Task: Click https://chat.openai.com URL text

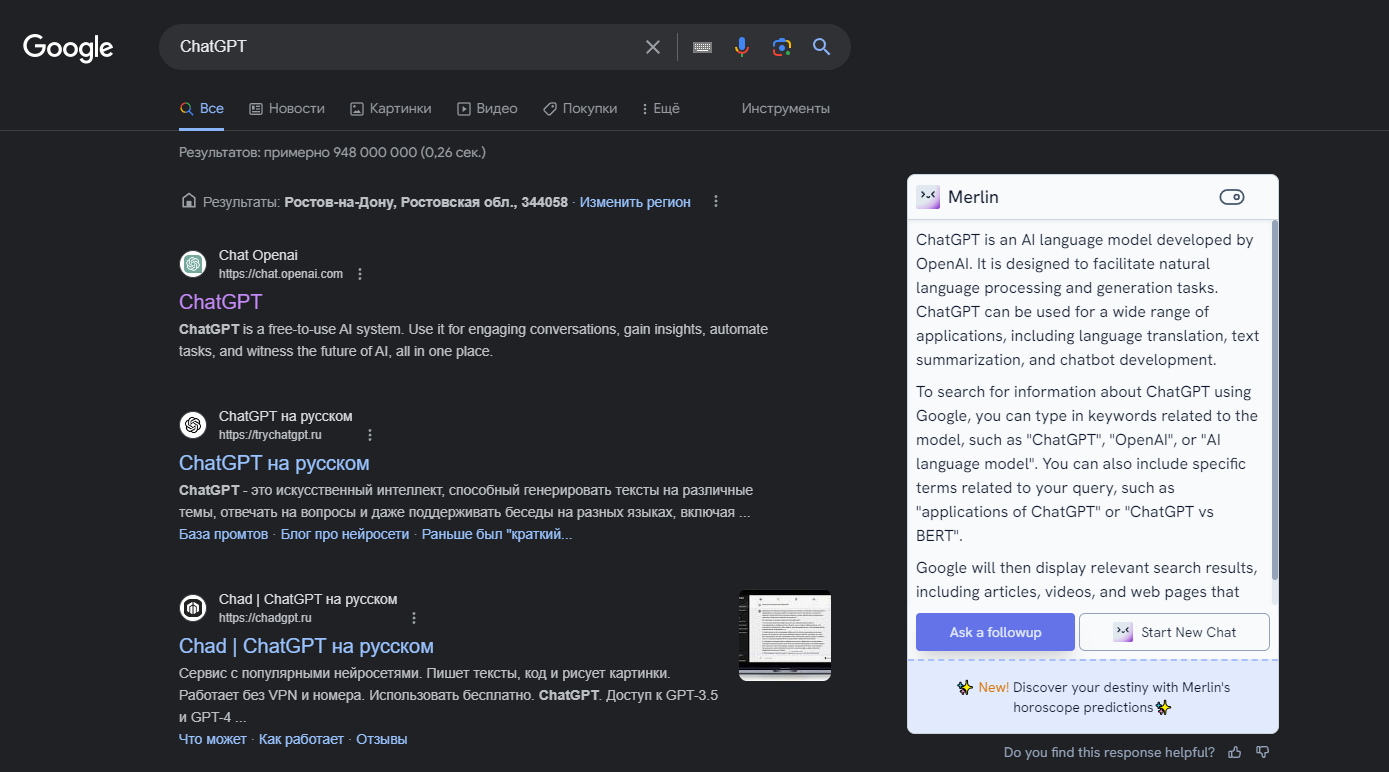Action: tap(281, 274)
